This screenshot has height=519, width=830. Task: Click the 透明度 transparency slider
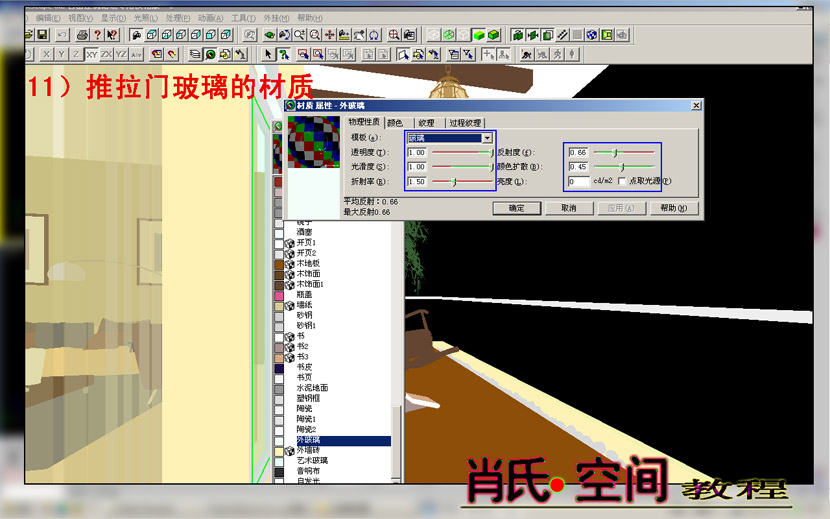click(462, 153)
